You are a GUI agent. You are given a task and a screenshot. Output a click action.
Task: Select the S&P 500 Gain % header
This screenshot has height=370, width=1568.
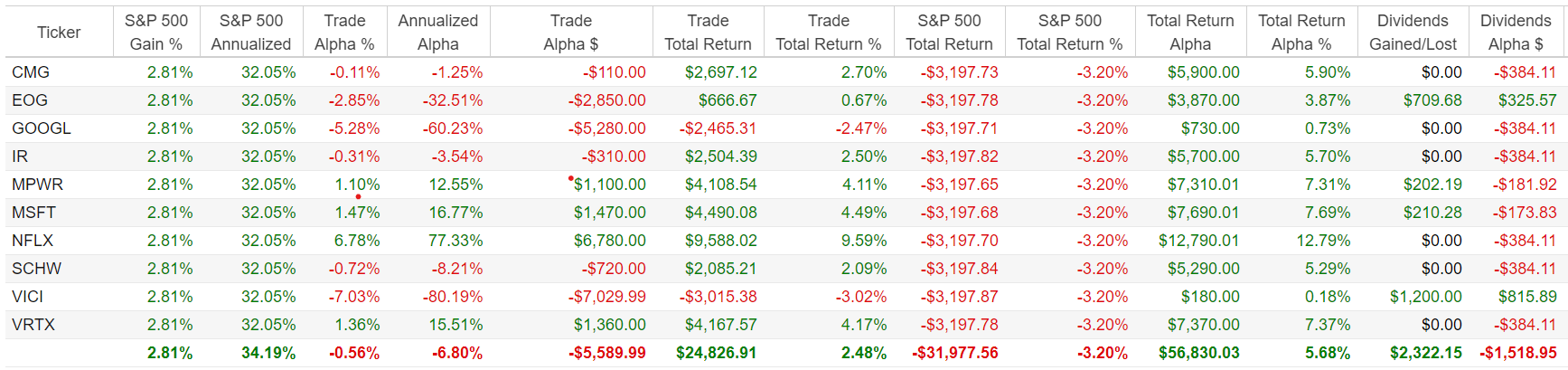point(156,33)
